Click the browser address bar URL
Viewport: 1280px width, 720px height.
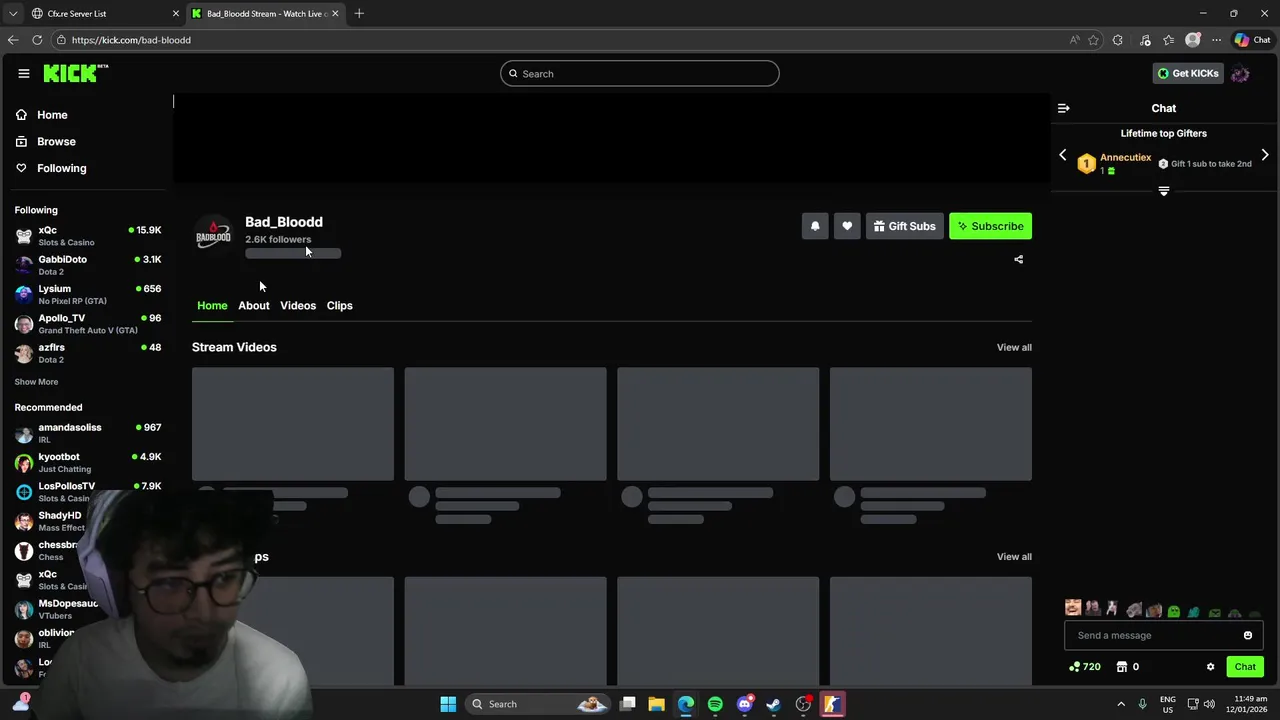(x=131, y=40)
